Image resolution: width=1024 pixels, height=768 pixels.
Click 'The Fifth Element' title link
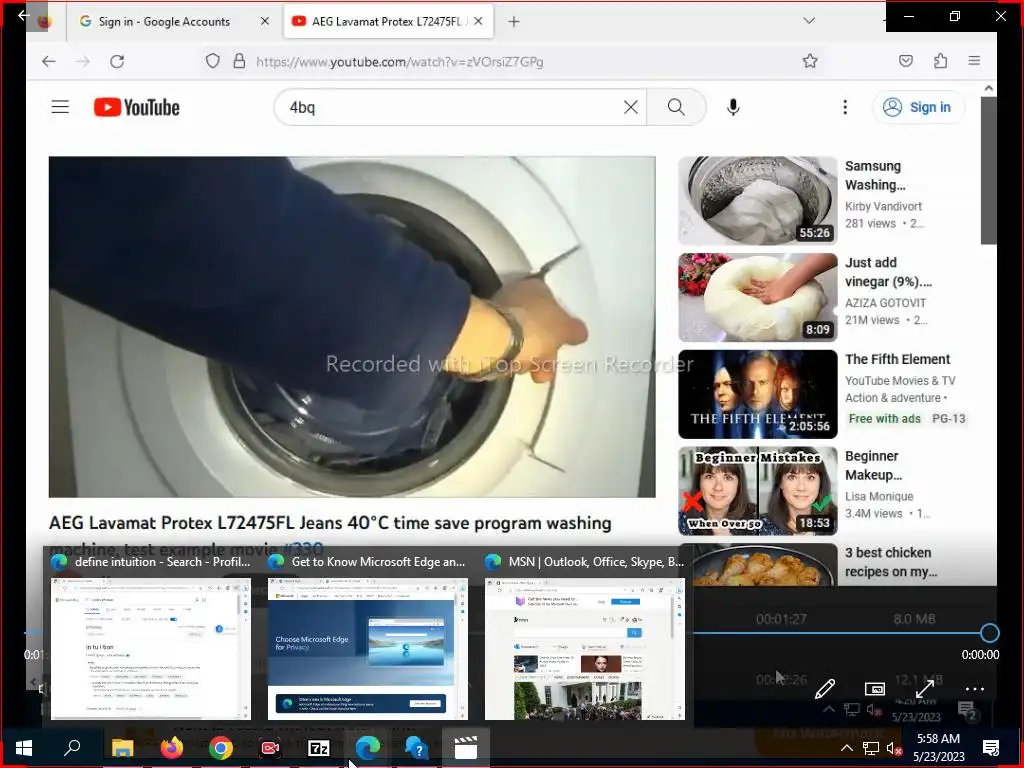tap(897, 359)
